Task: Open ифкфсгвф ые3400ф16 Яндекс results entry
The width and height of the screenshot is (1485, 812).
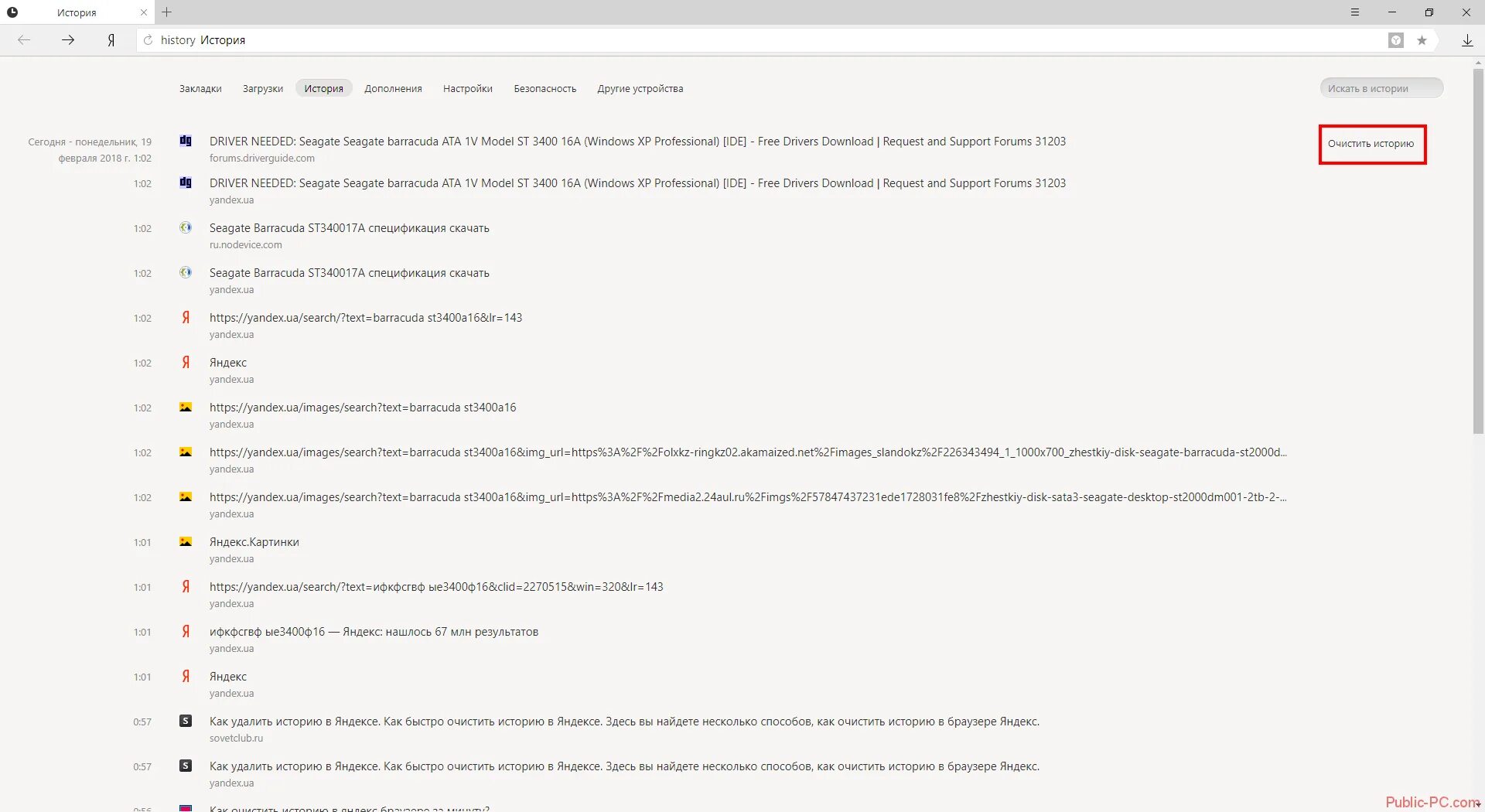Action: [x=374, y=632]
